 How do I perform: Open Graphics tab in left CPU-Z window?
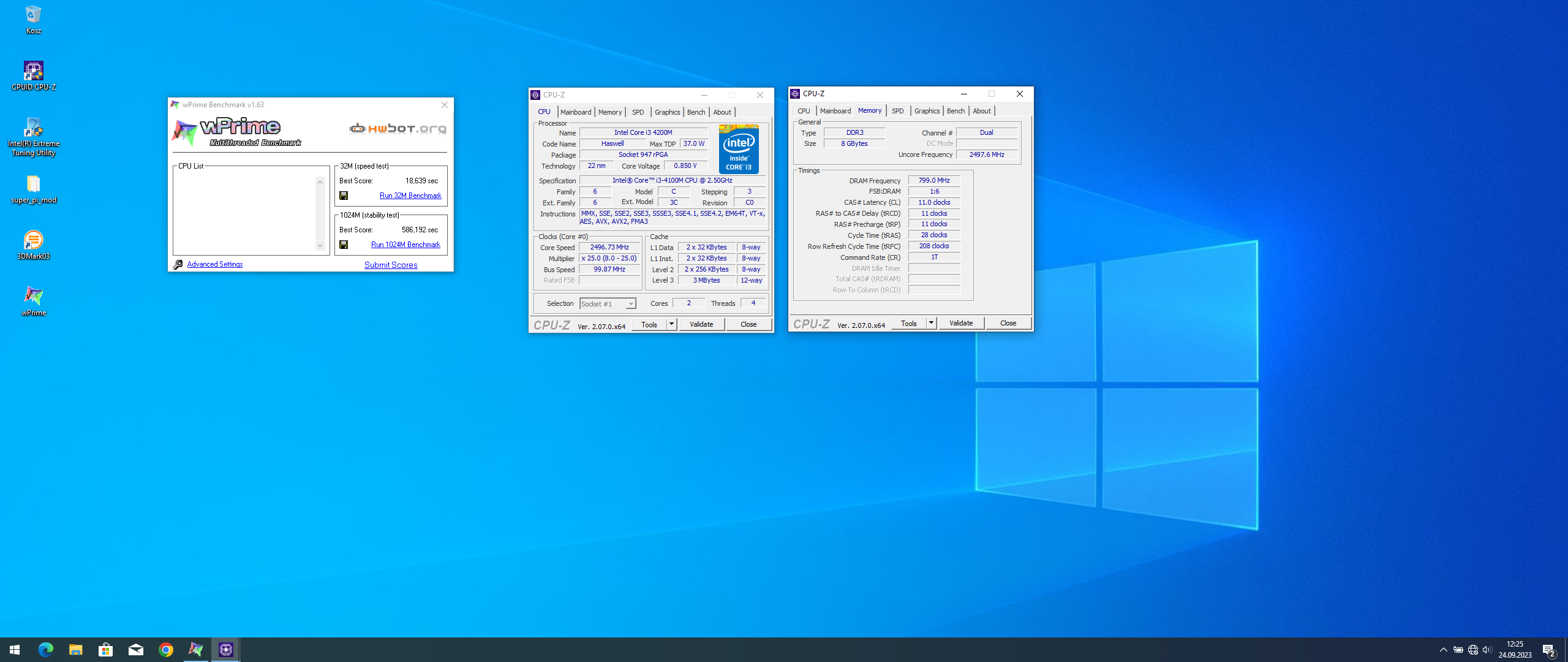(x=668, y=112)
